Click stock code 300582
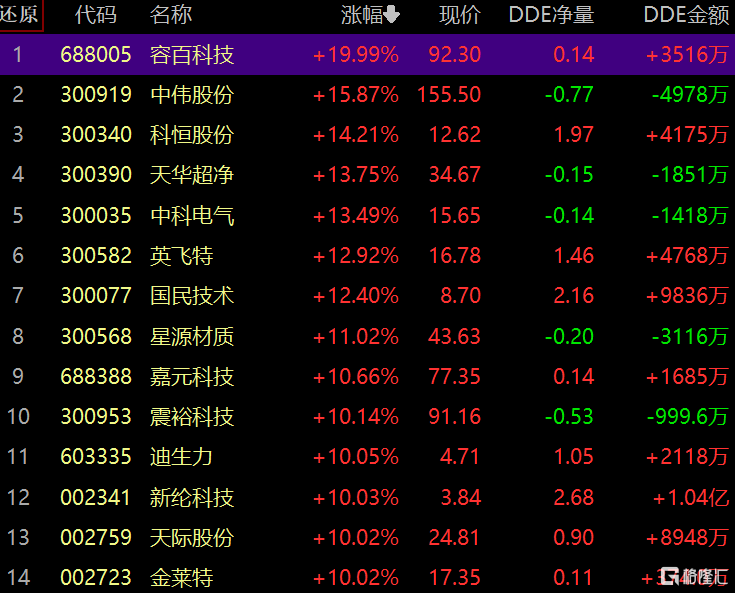The height and width of the screenshot is (593, 735). click(x=96, y=256)
